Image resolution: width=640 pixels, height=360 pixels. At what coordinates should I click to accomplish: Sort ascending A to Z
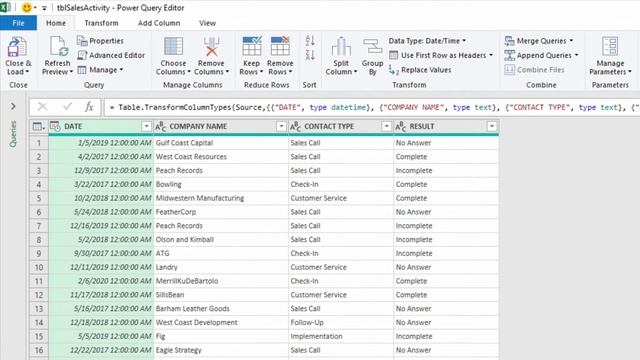point(310,40)
